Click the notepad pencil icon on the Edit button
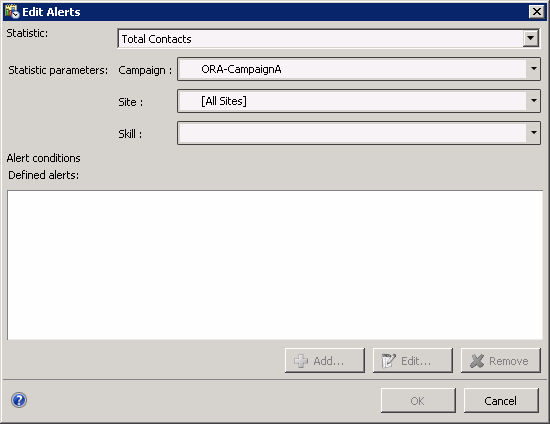Image resolution: width=550 pixels, height=424 pixels. point(388,361)
